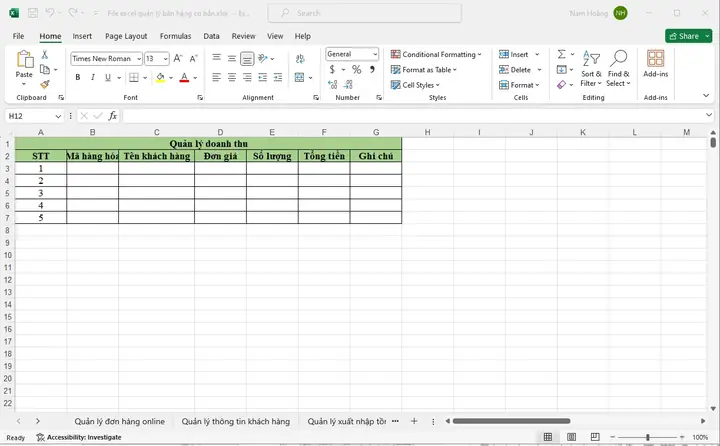Switch to Page Layout view icon
The width and height of the screenshot is (720, 446).
tap(571, 437)
